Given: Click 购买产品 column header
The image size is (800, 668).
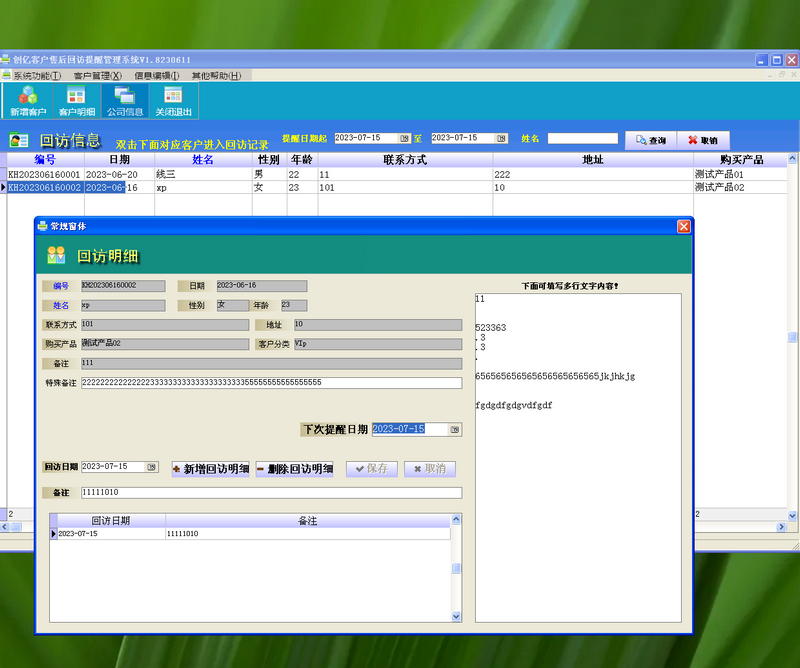Looking at the screenshot, I should 740,160.
